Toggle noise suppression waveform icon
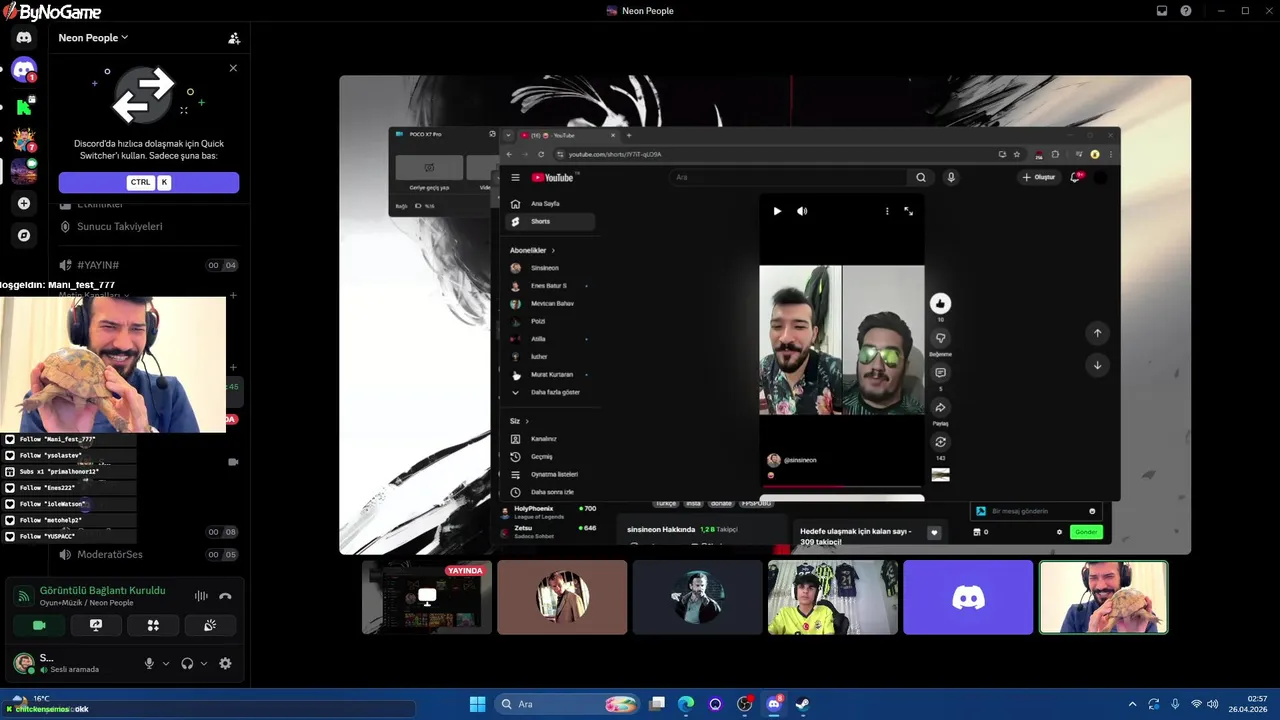 coord(201,596)
